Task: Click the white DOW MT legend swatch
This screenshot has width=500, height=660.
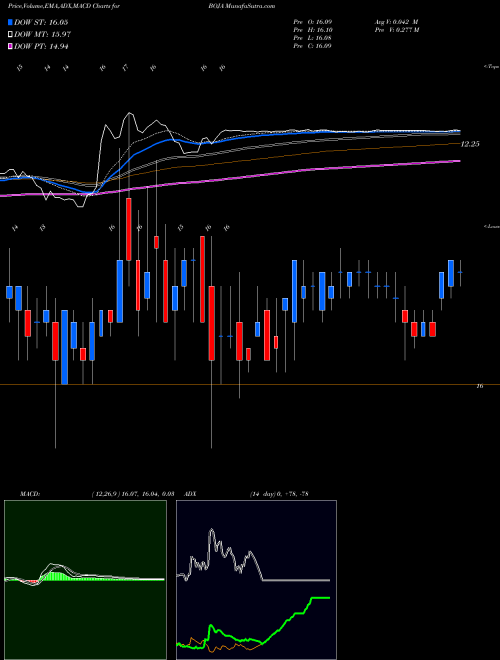Action: [11, 35]
